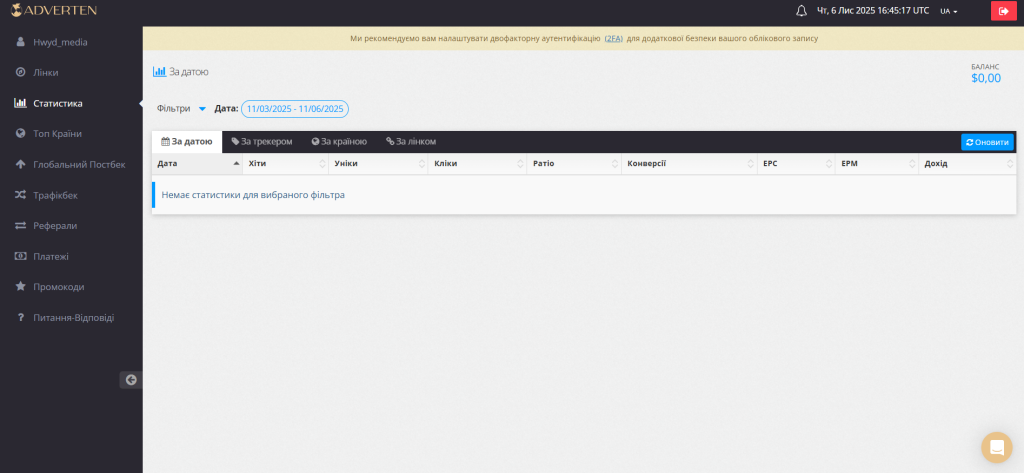
Task: Open Платежі page in sidebar
Action: click(x=50, y=256)
